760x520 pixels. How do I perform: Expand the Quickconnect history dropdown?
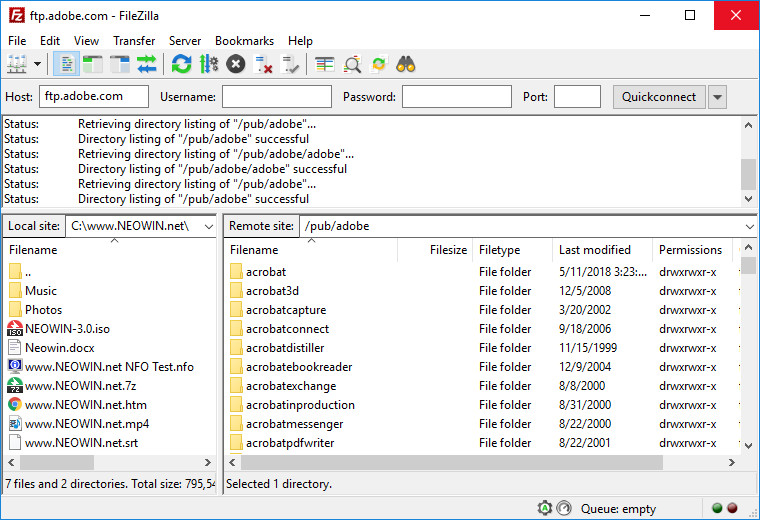point(717,97)
